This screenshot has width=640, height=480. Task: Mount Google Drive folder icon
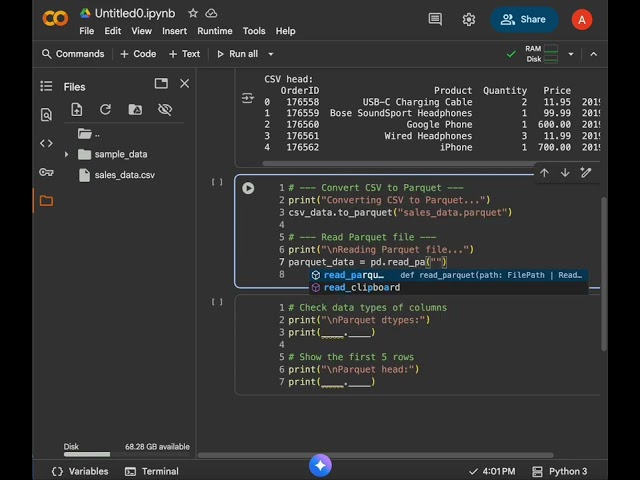tap(135, 109)
